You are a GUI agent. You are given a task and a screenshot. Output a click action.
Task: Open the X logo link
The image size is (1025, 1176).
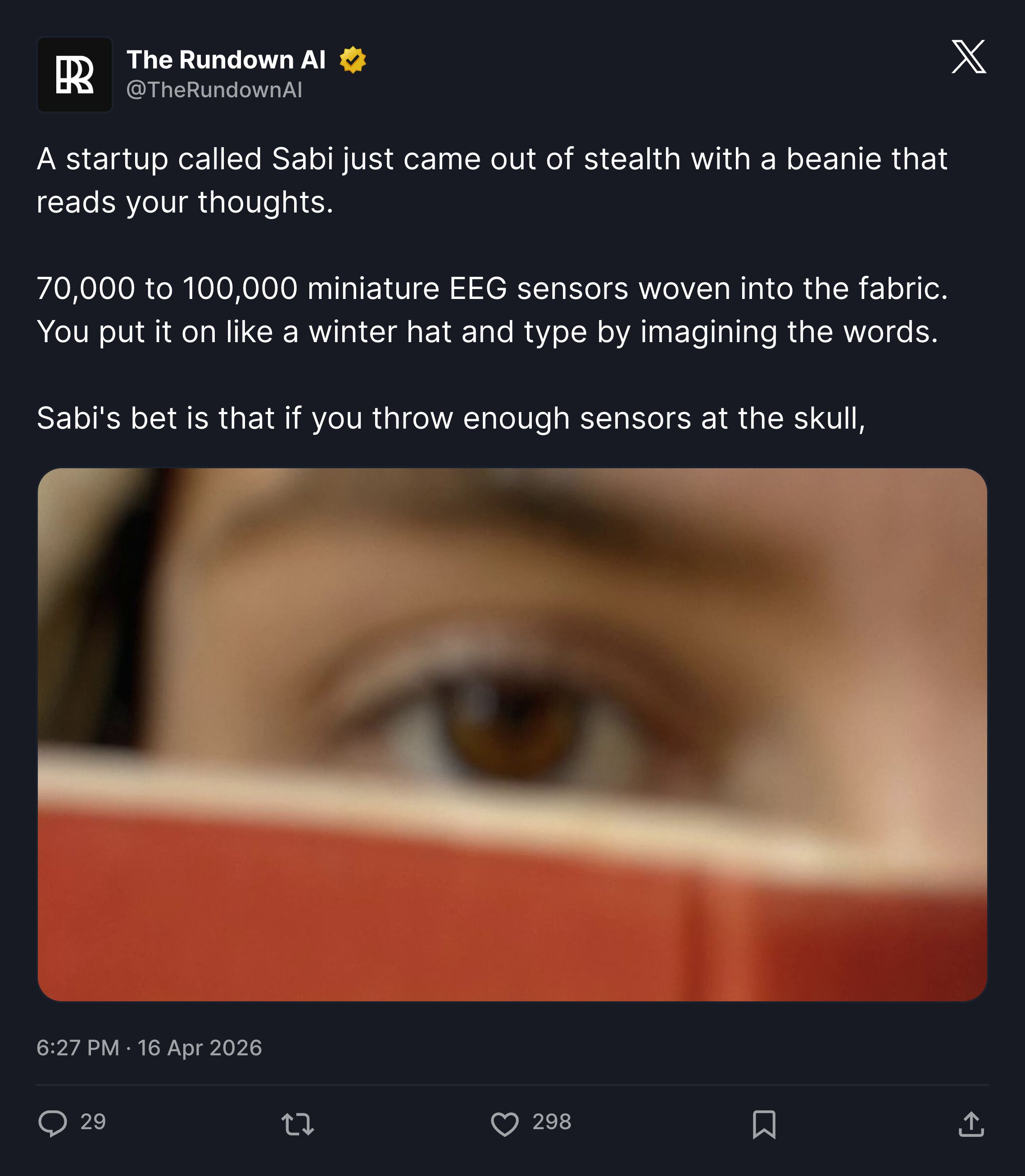tap(968, 57)
